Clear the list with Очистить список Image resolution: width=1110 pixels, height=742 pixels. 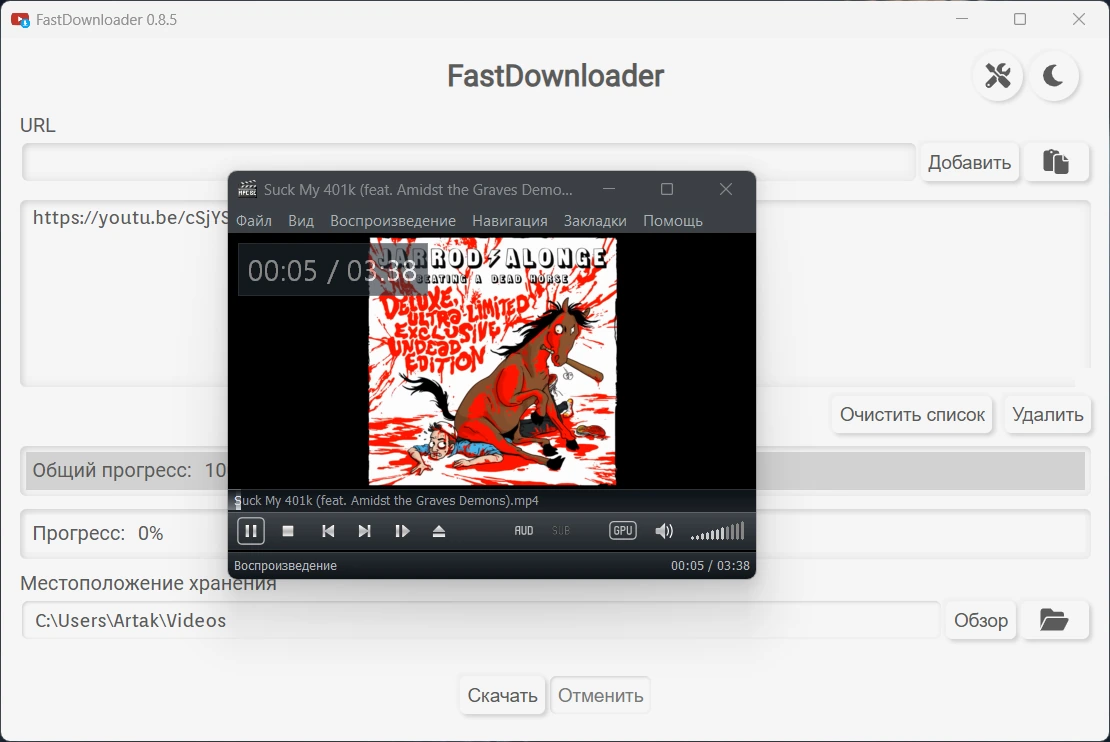[912, 414]
